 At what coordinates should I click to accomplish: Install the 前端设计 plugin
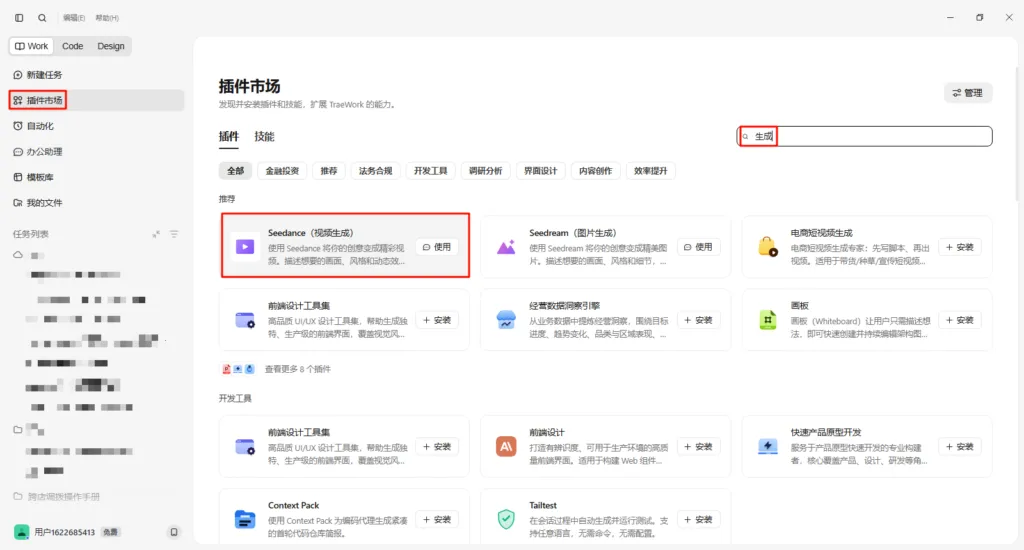pyautogui.click(x=697, y=447)
